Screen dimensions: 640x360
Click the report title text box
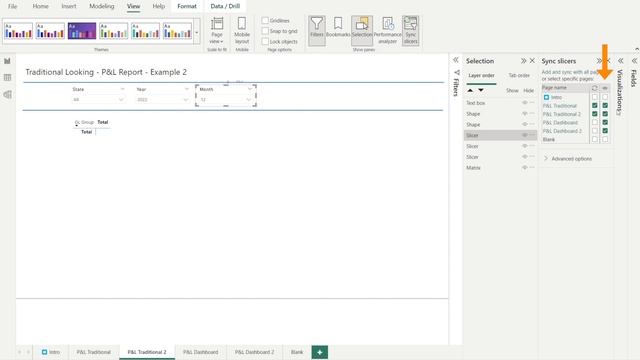(x=106, y=72)
